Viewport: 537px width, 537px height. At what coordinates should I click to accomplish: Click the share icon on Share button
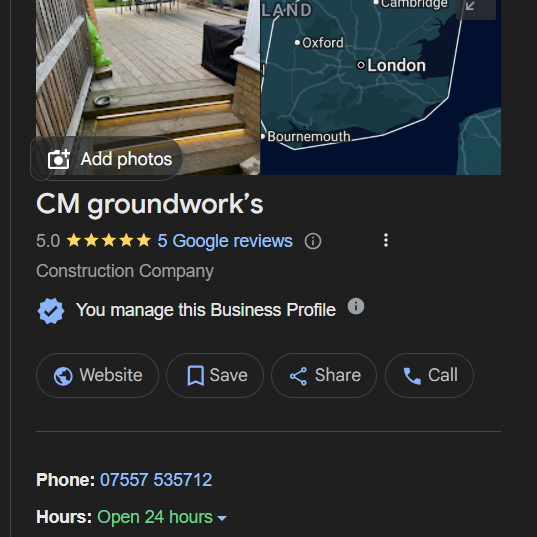pos(298,376)
